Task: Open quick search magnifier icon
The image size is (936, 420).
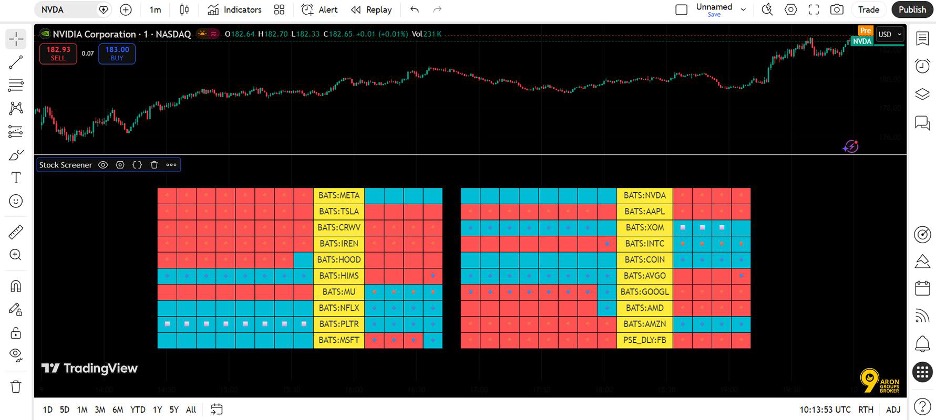Action: pyautogui.click(x=768, y=10)
